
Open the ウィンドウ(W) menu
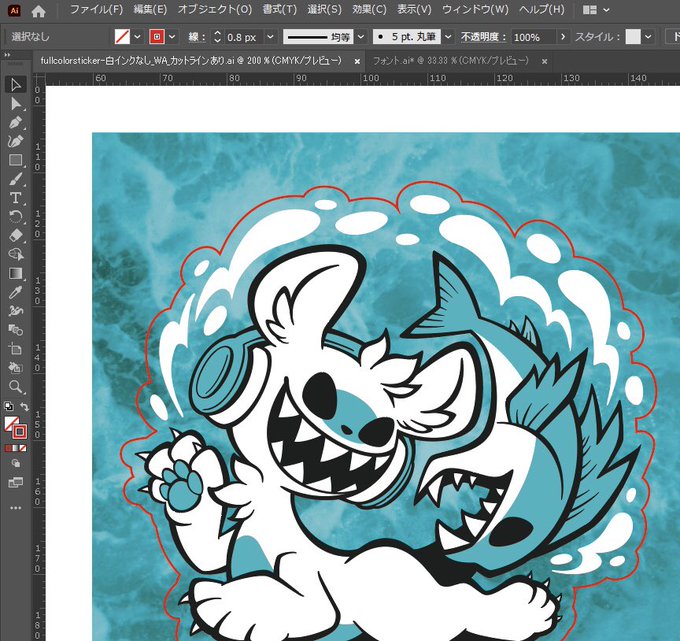(x=475, y=10)
